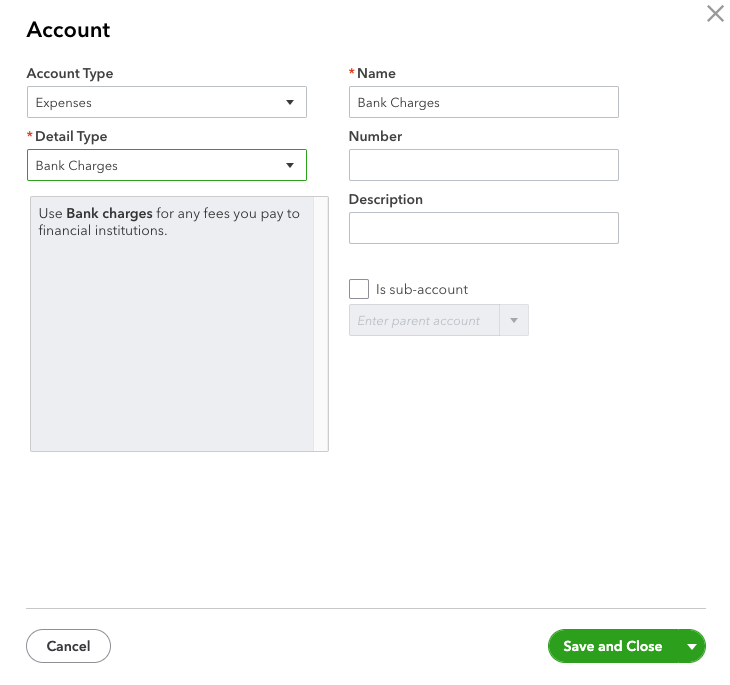Enable the Is sub-account checkbox
Screen dimensions: 730x685
tap(359, 289)
